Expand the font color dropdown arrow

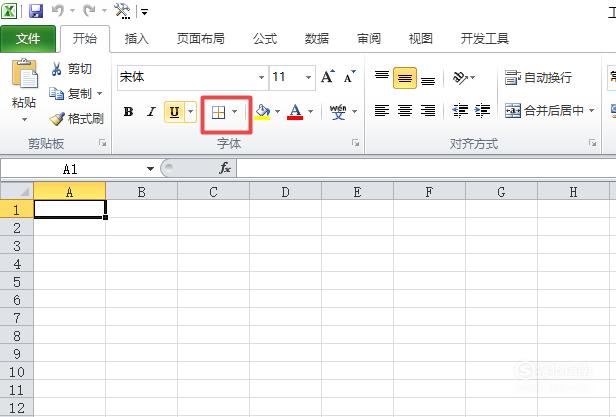(x=310, y=112)
